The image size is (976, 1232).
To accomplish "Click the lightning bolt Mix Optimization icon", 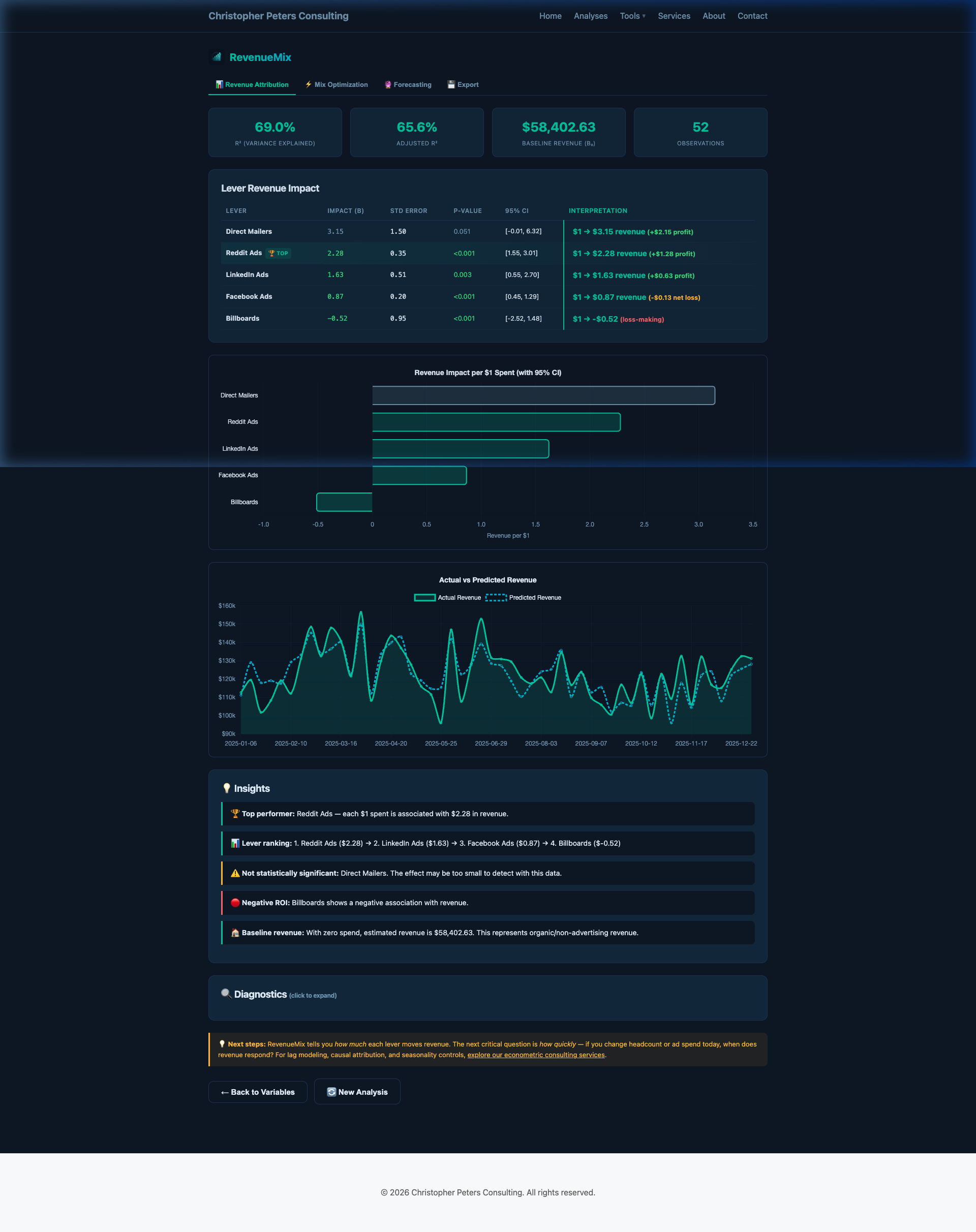I will 308,84.
